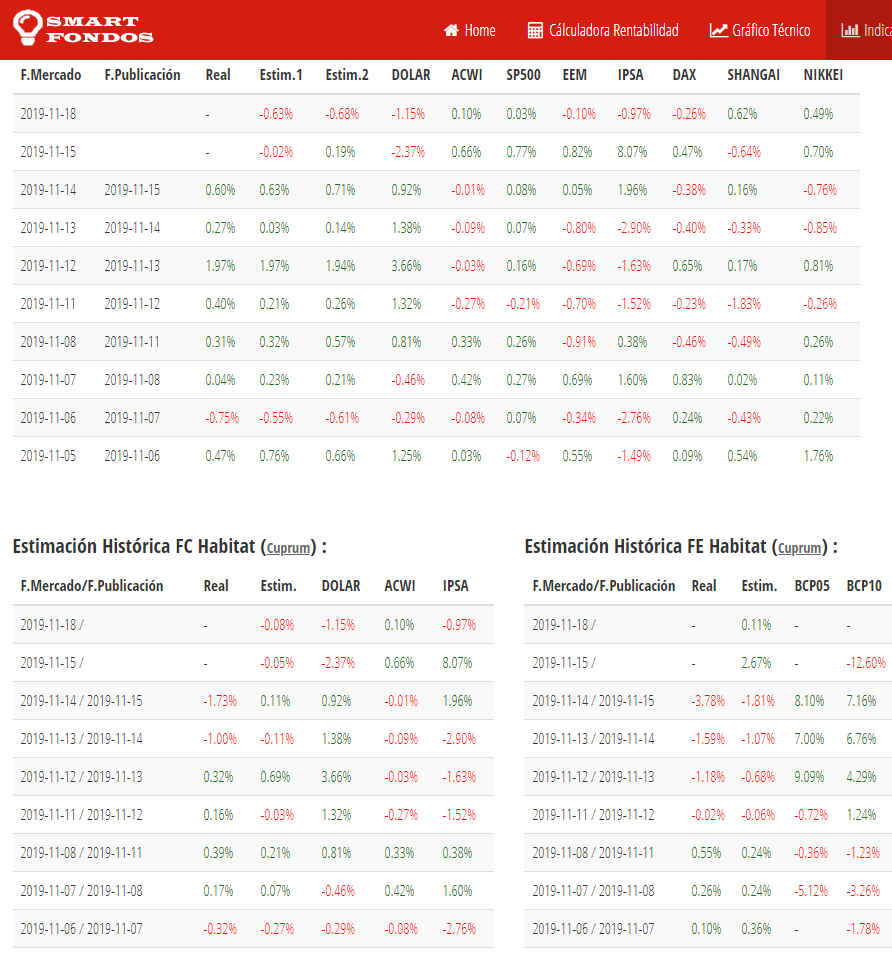Screen dimensions: 892x955
Task: Click the BCP10 column header
Action: click(x=864, y=586)
